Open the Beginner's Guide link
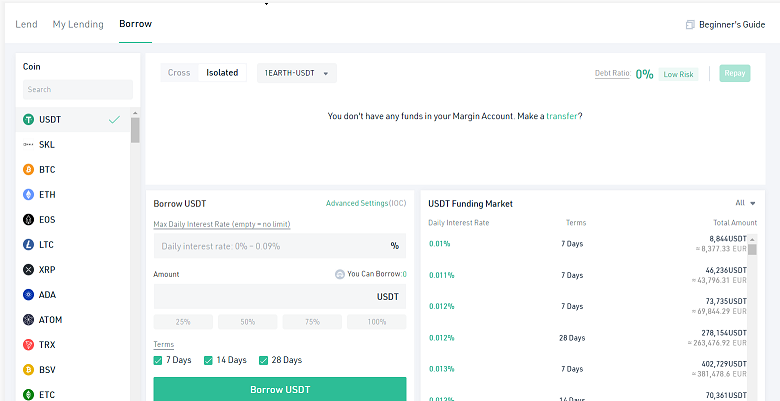 pyautogui.click(x=732, y=24)
